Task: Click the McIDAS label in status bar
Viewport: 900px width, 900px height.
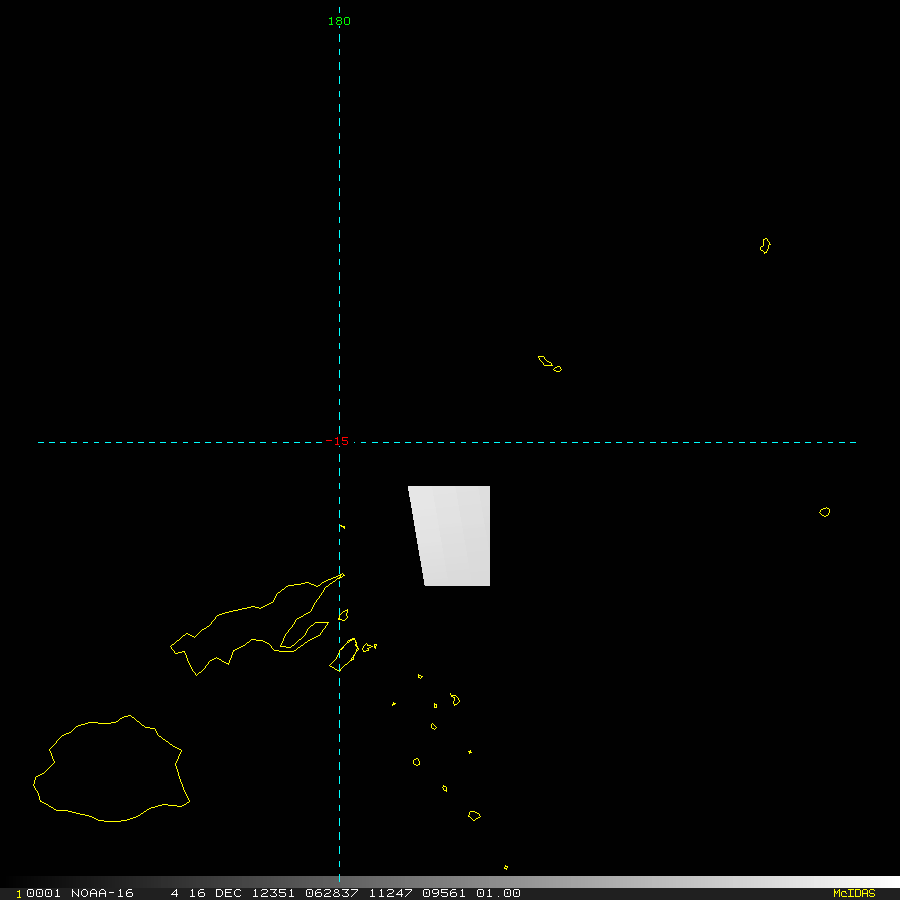Action: pyautogui.click(x=854, y=893)
